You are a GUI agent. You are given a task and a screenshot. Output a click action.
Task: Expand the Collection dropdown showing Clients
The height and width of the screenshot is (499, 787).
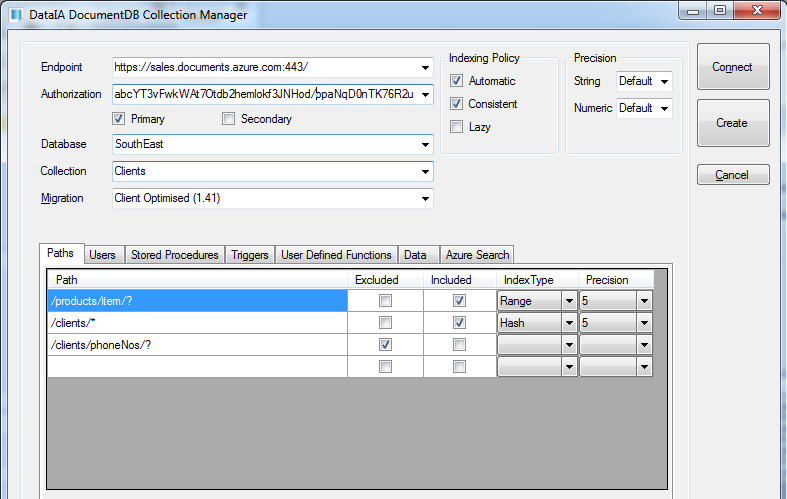tap(425, 172)
